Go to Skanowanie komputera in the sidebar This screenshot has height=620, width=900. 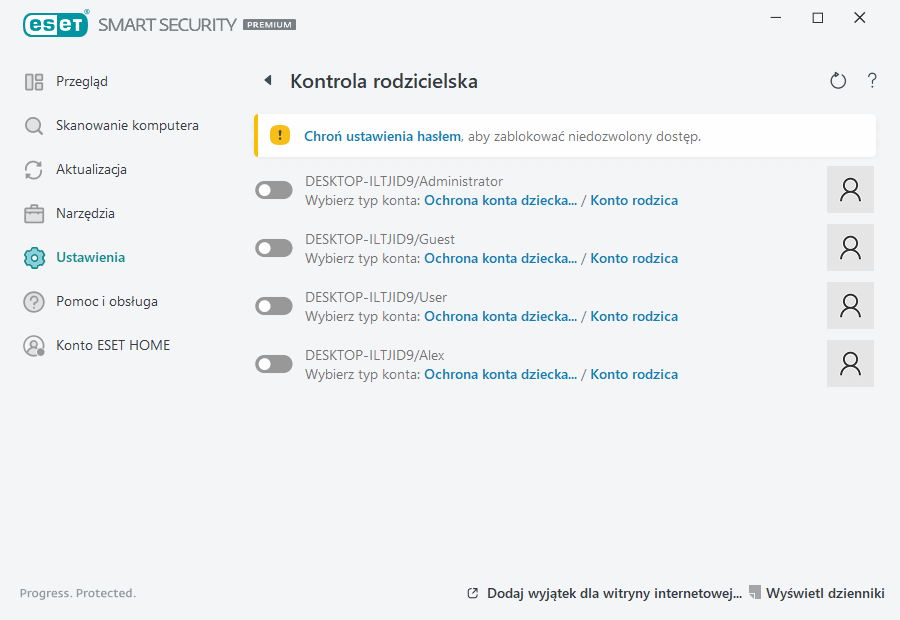[126, 126]
